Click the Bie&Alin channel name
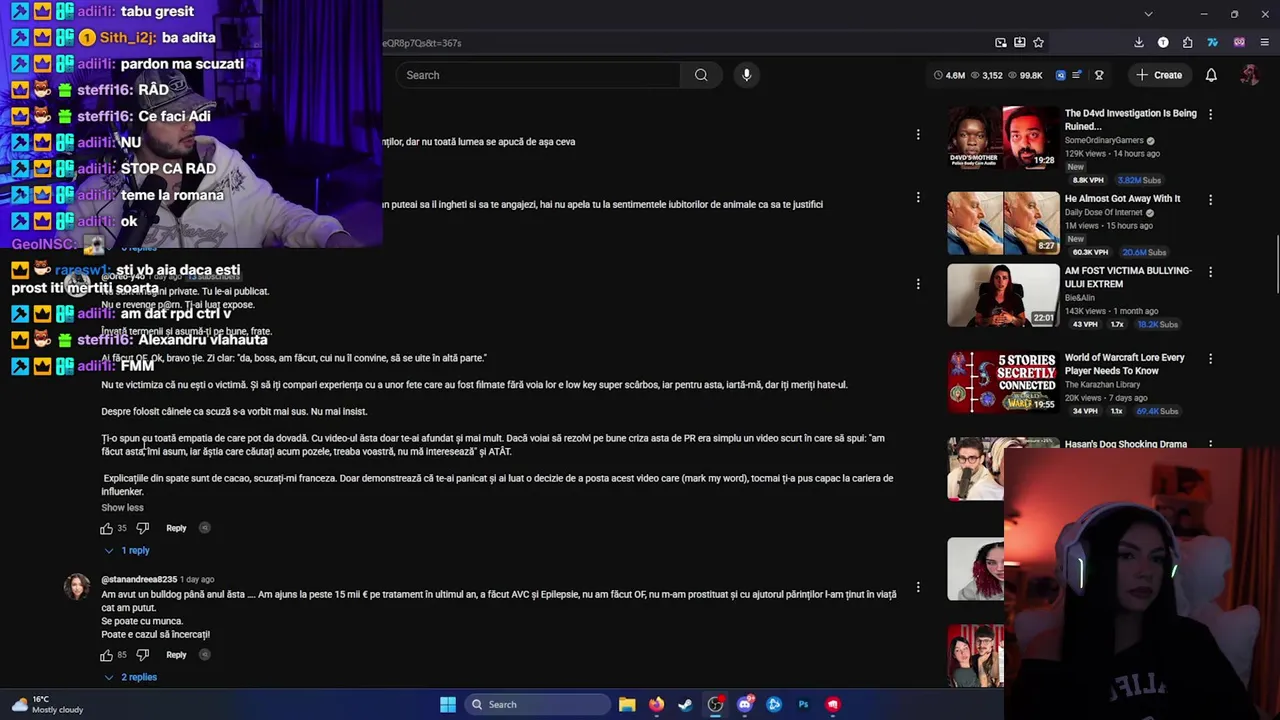Viewport: 1280px width, 720px height. coord(1080,298)
